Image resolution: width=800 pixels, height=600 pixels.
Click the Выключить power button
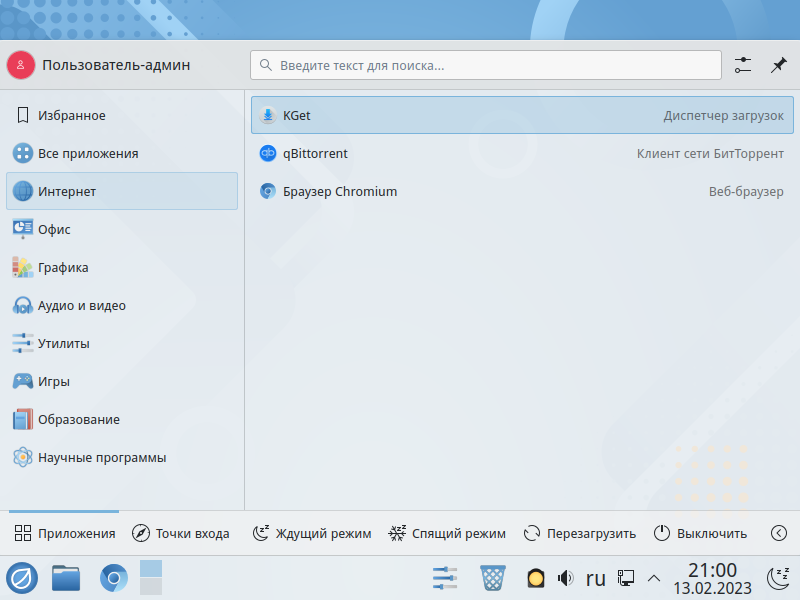(700, 533)
